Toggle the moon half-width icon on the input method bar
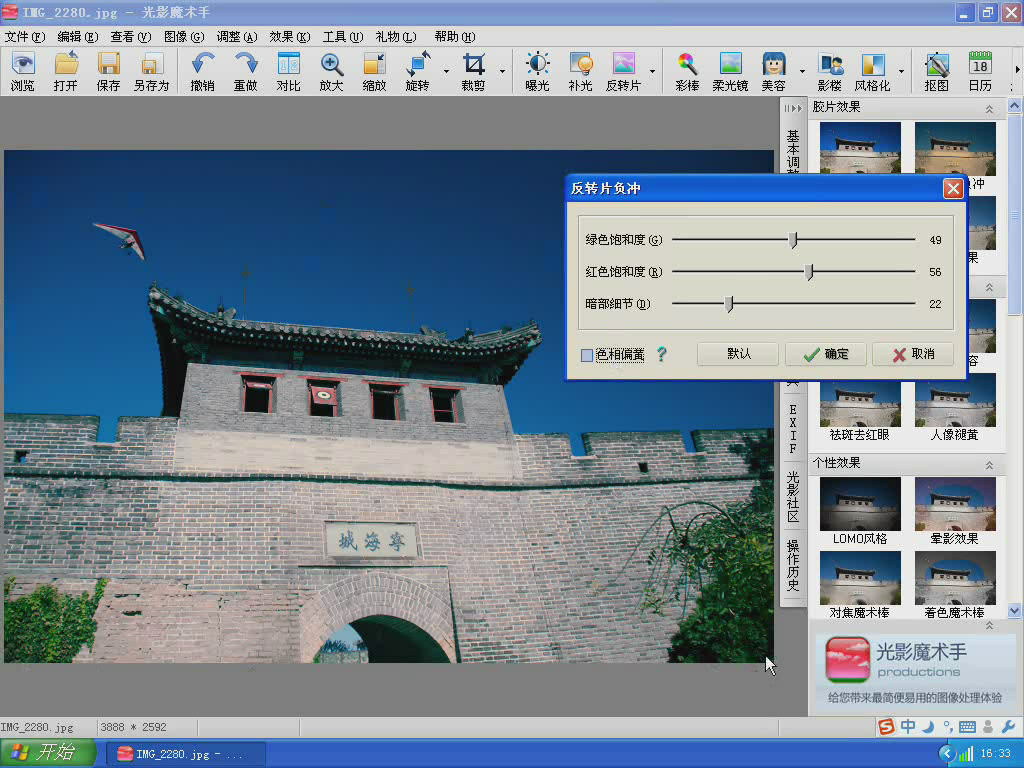This screenshot has height=768, width=1024. coord(928,726)
